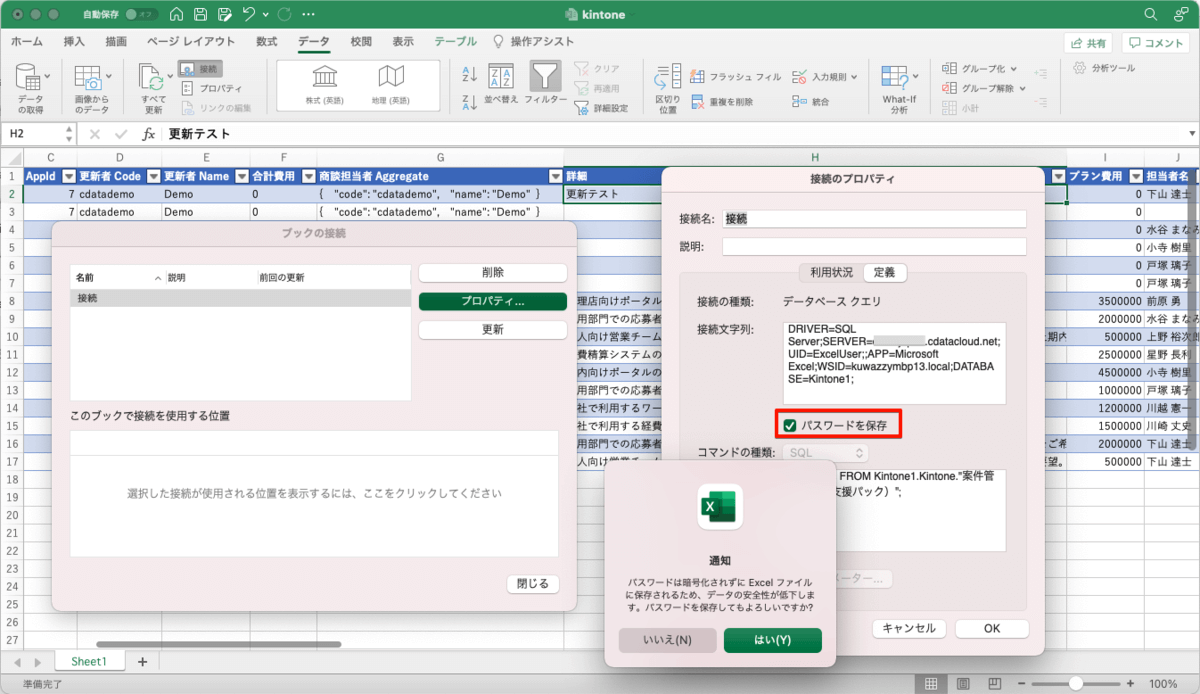Image resolution: width=1200 pixels, height=694 pixels.
Task: Click キャンセル in properties dialog
Action: (910, 629)
